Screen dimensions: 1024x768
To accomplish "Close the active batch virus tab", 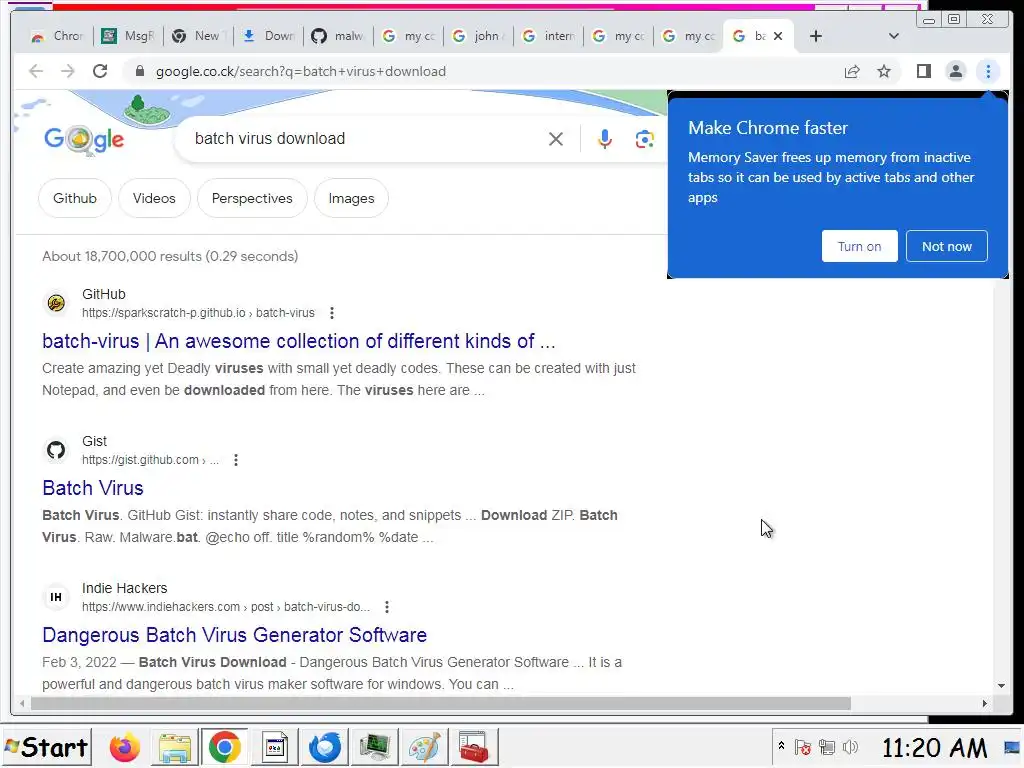I will click(x=778, y=36).
